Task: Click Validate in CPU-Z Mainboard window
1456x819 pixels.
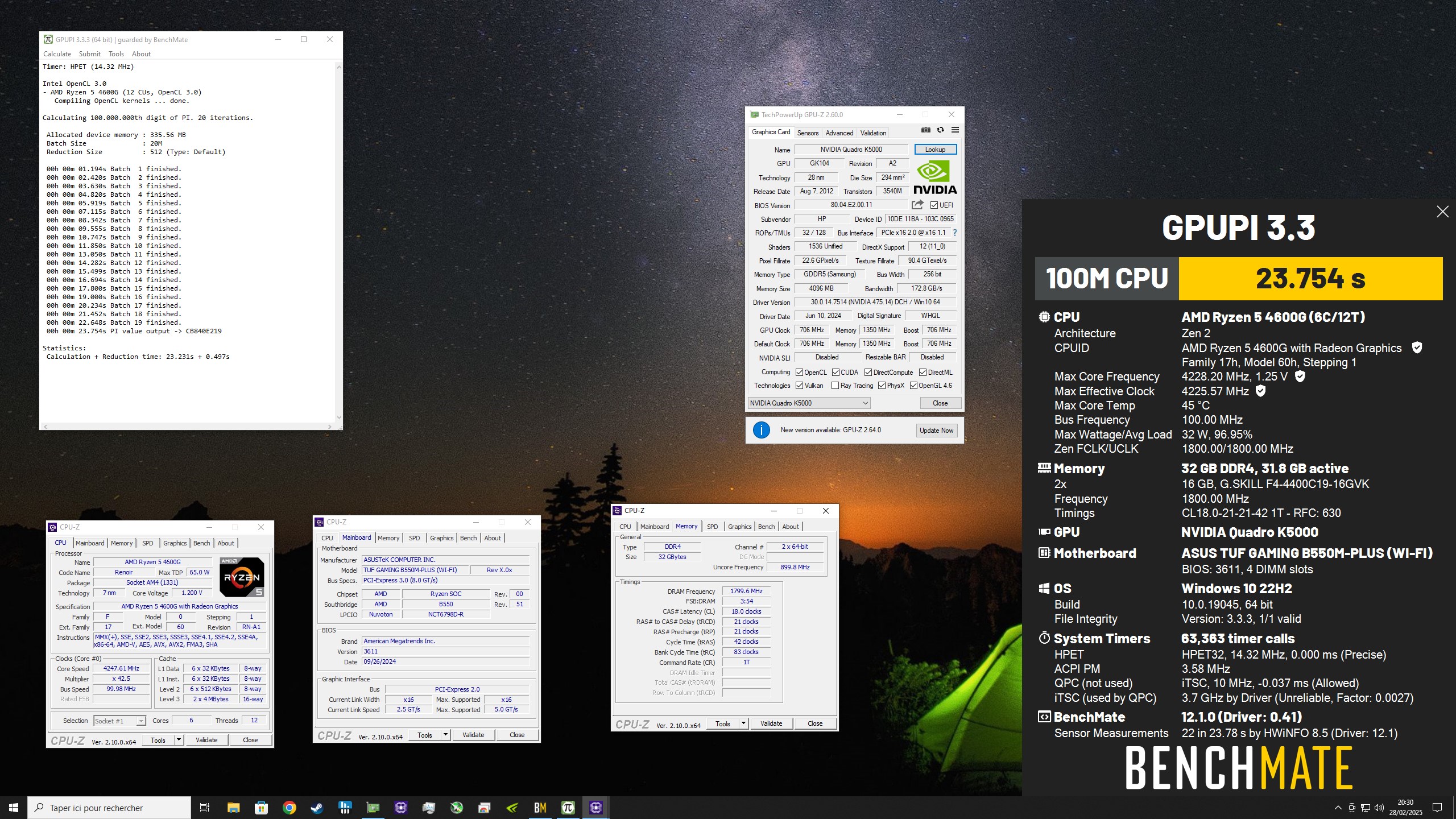Action: coord(473,735)
